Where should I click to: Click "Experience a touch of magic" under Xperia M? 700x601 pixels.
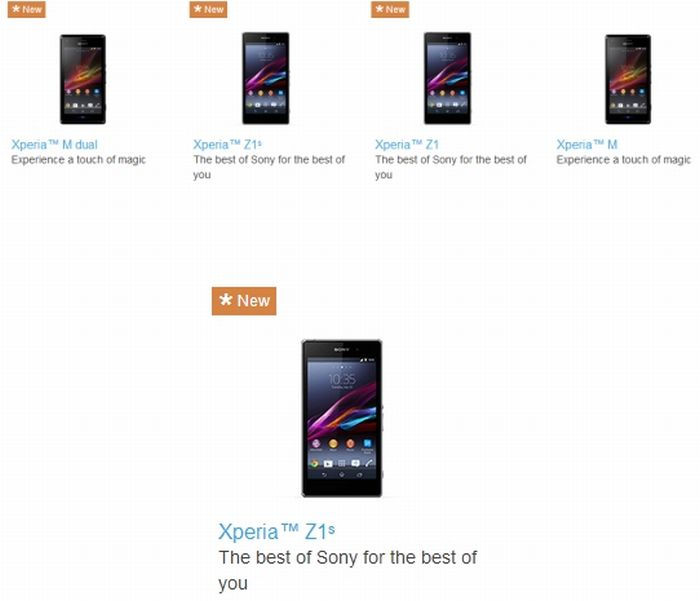pyautogui.click(x=623, y=159)
